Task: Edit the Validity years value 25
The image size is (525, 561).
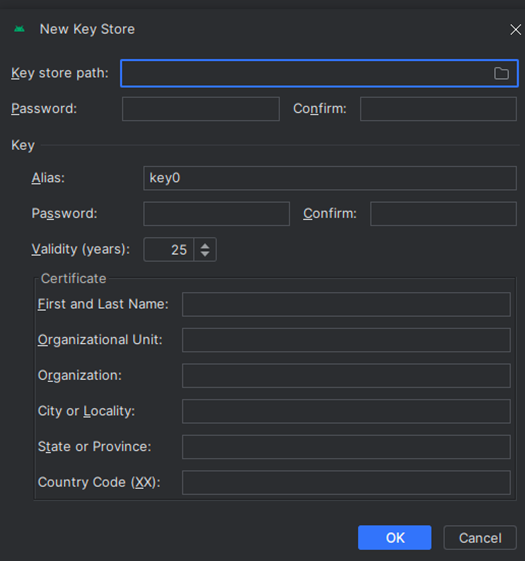Action: point(169,249)
